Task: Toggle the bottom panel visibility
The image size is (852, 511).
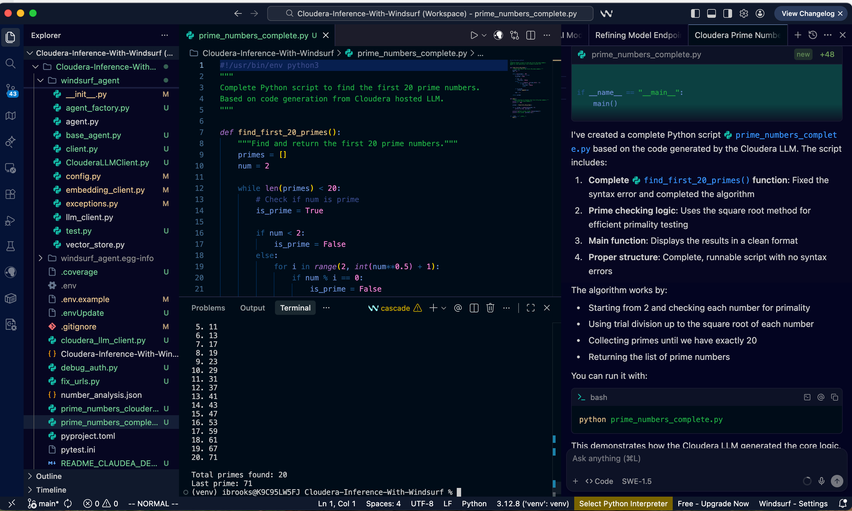Action: tap(711, 14)
